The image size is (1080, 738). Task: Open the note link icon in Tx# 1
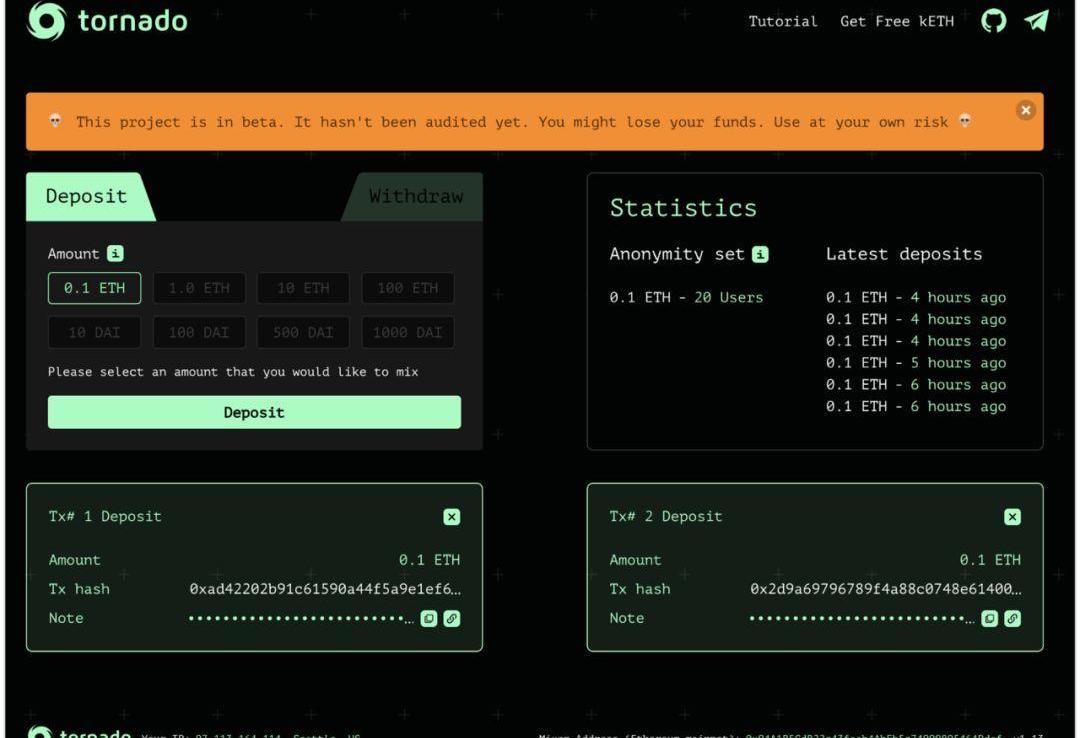click(451, 618)
